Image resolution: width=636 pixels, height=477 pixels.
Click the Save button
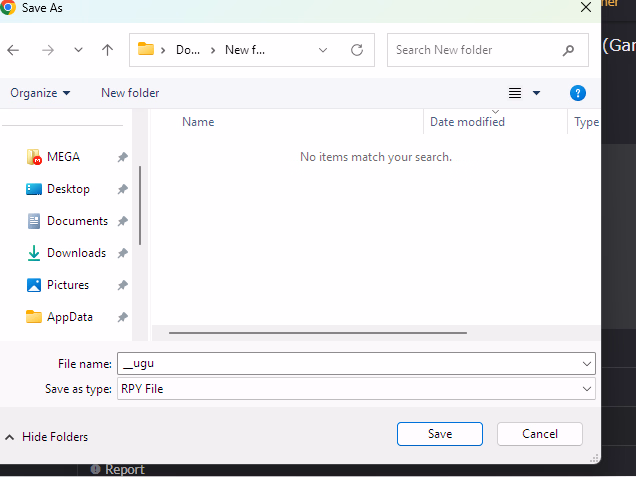click(439, 434)
